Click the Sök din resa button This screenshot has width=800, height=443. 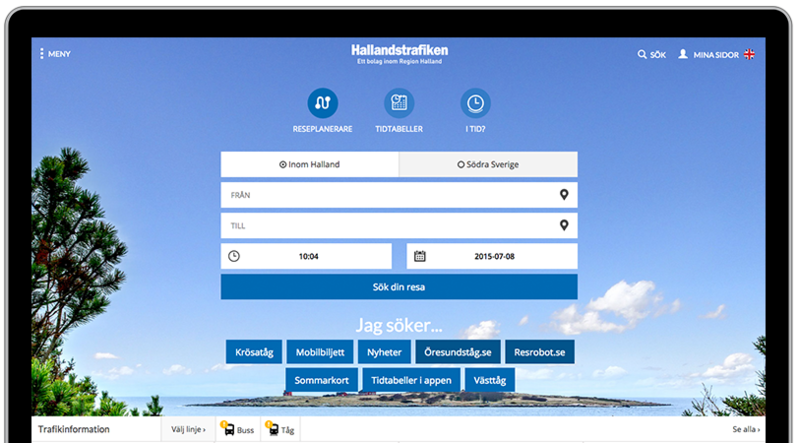[x=399, y=287]
